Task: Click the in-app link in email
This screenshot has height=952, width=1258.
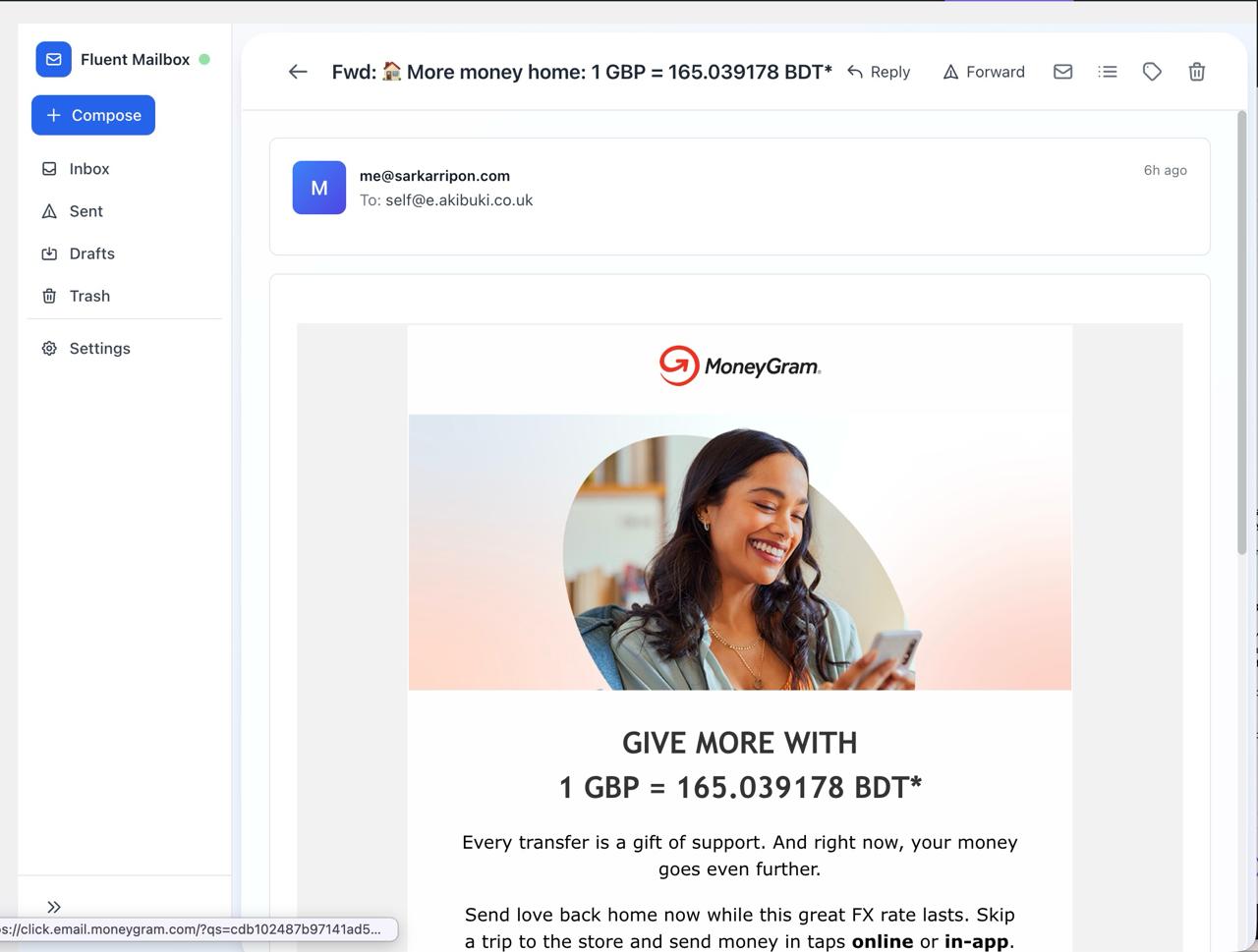Action: point(977,941)
